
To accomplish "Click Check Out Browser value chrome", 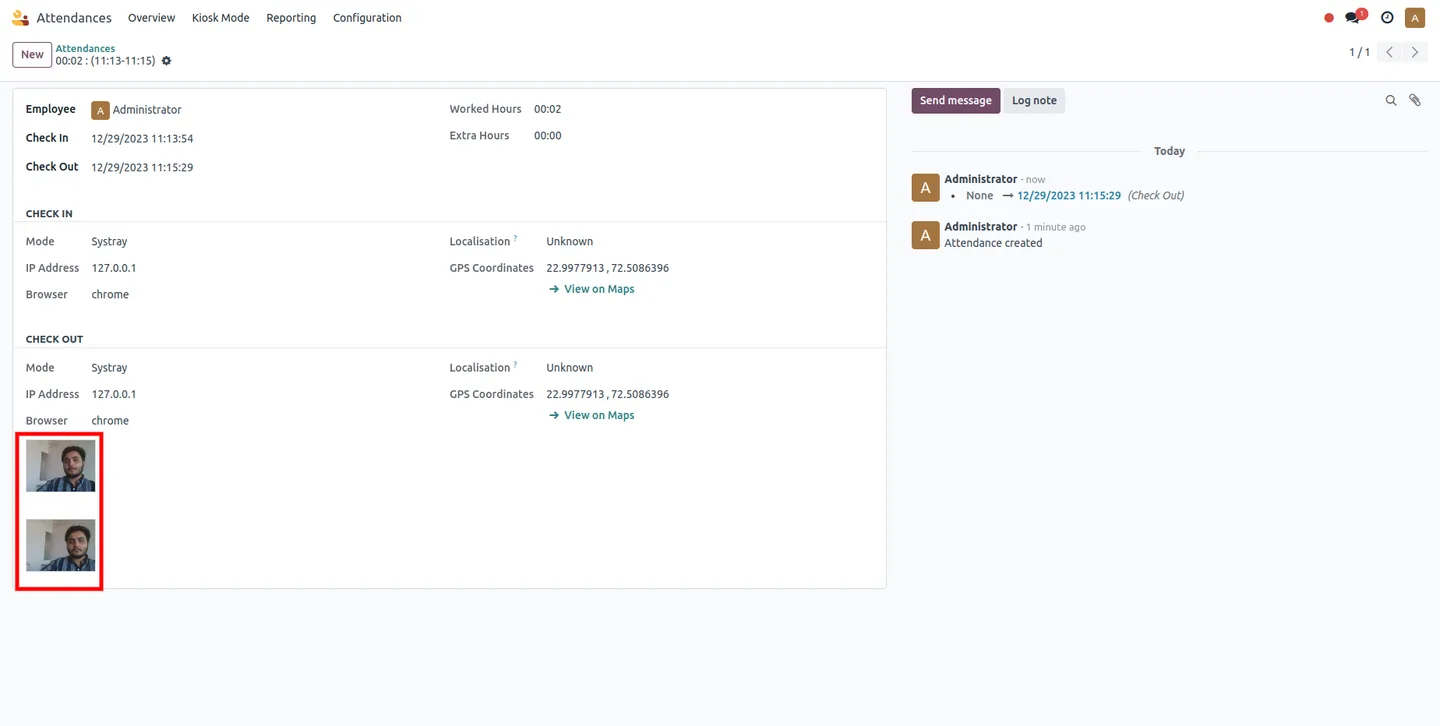I will [x=110, y=421].
